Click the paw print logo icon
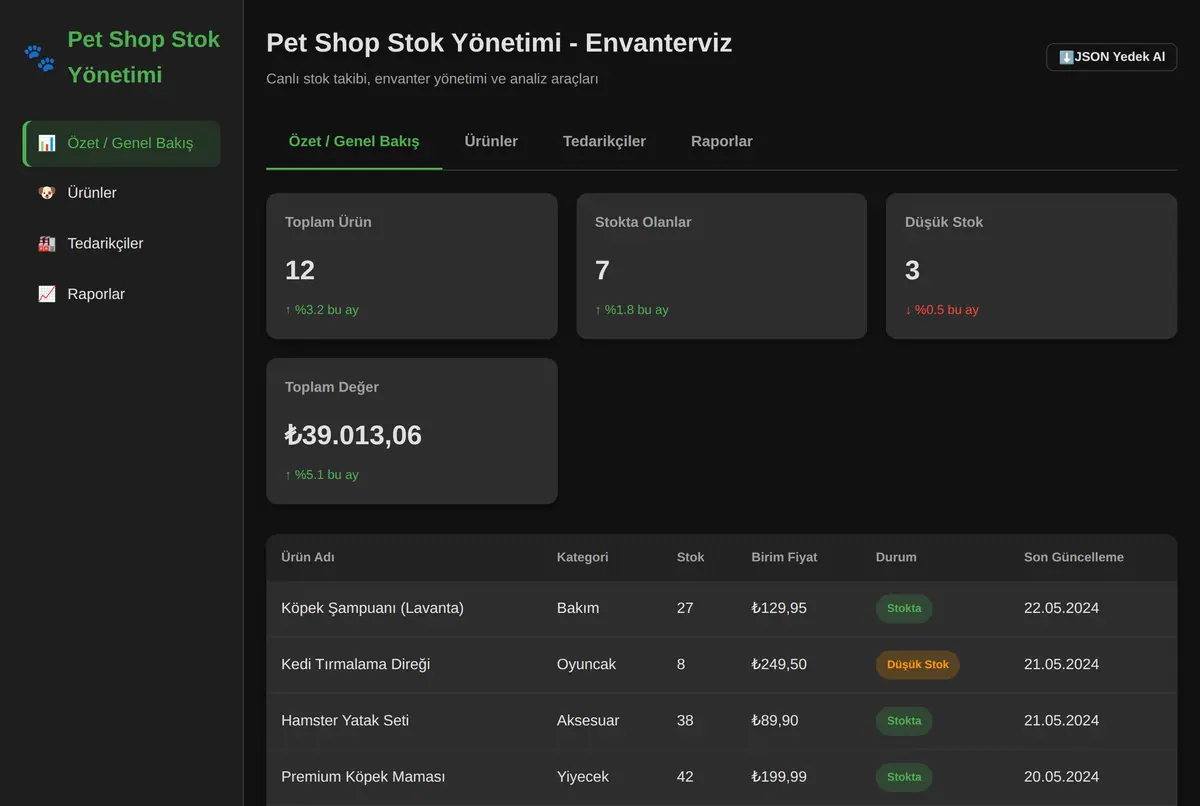Image resolution: width=1200 pixels, height=806 pixels. (39, 57)
